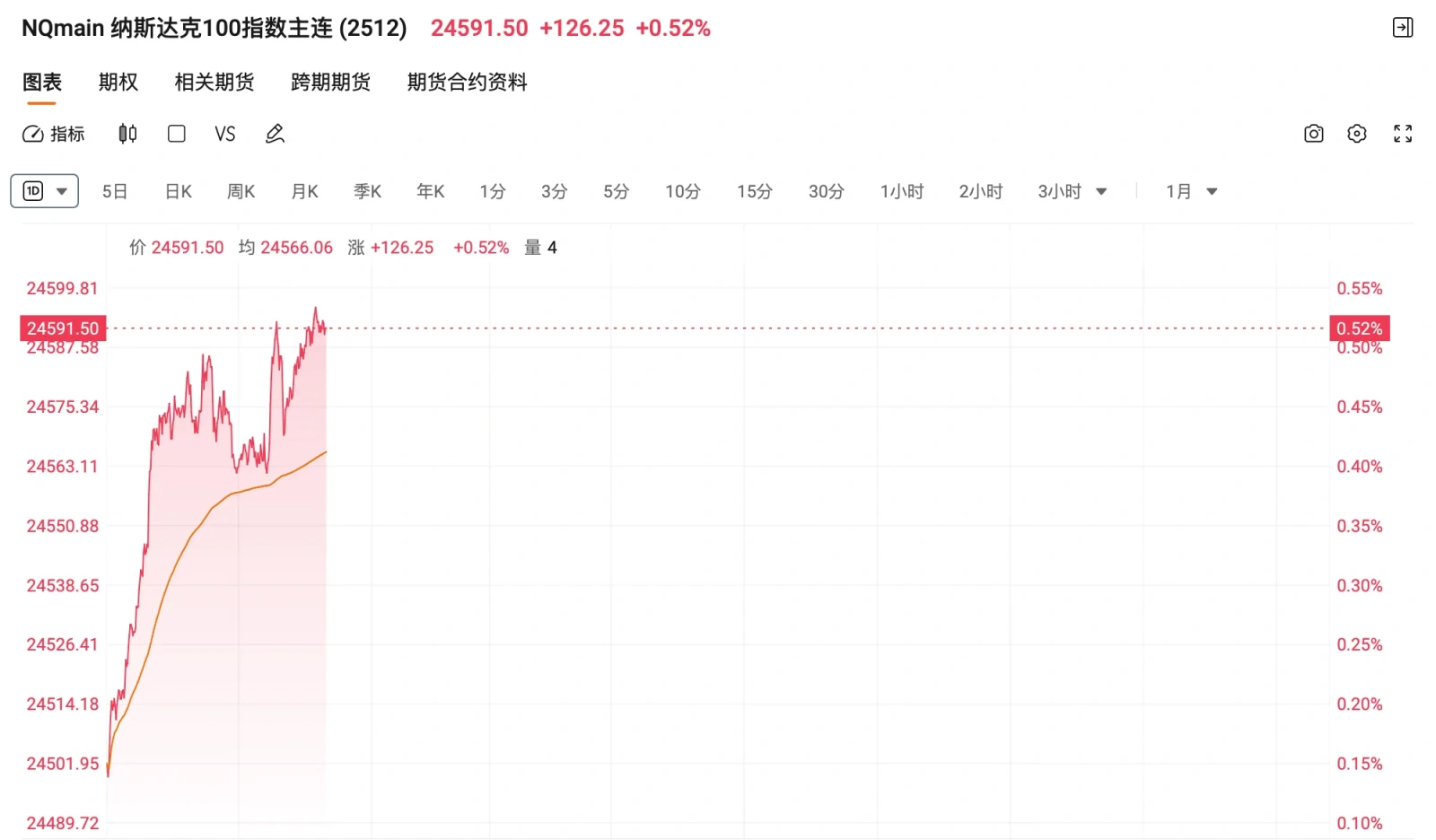Go to the 期货合约资料 tab
Screen dimensions: 1436x840
click(x=467, y=83)
